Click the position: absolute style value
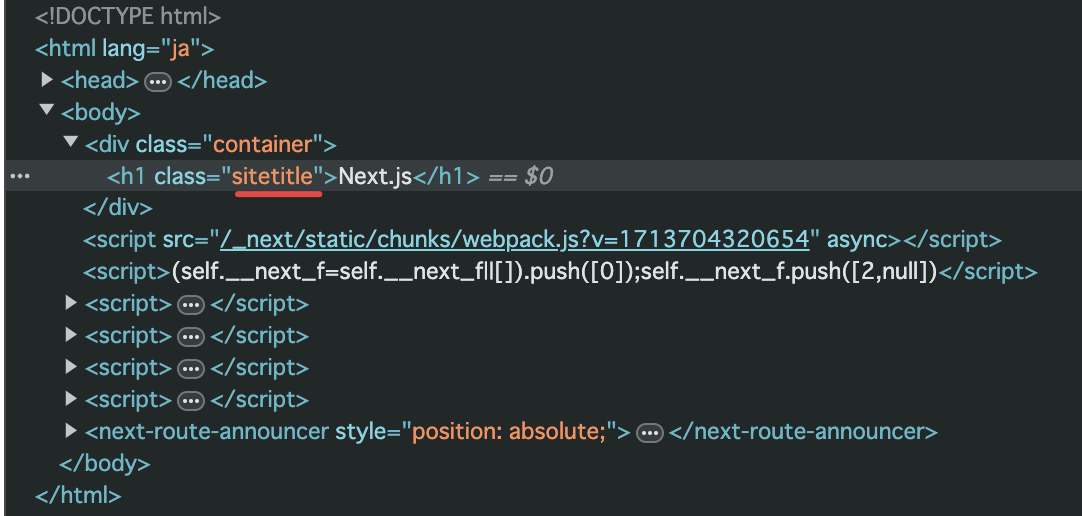This screenshot has height=516, width=1082. [509, 432]
